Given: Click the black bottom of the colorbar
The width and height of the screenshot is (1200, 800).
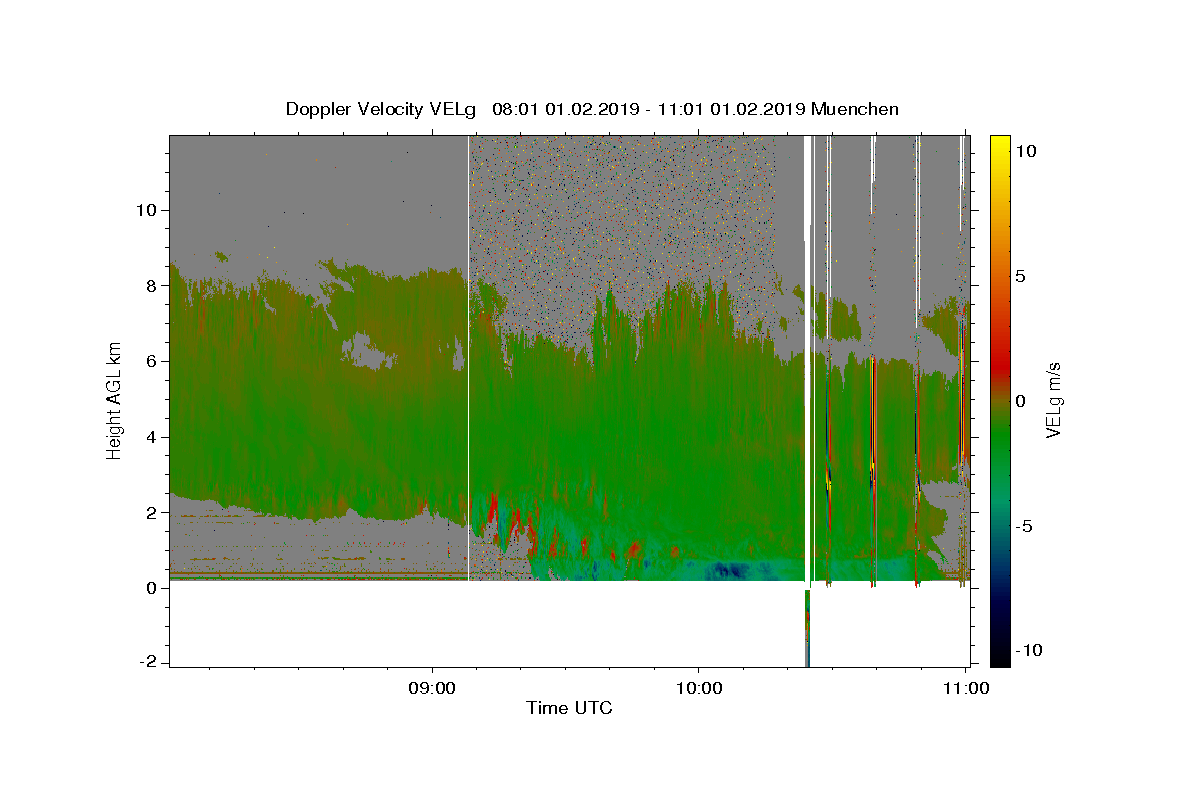Looking at the screenshot, I should point(1000,655).
